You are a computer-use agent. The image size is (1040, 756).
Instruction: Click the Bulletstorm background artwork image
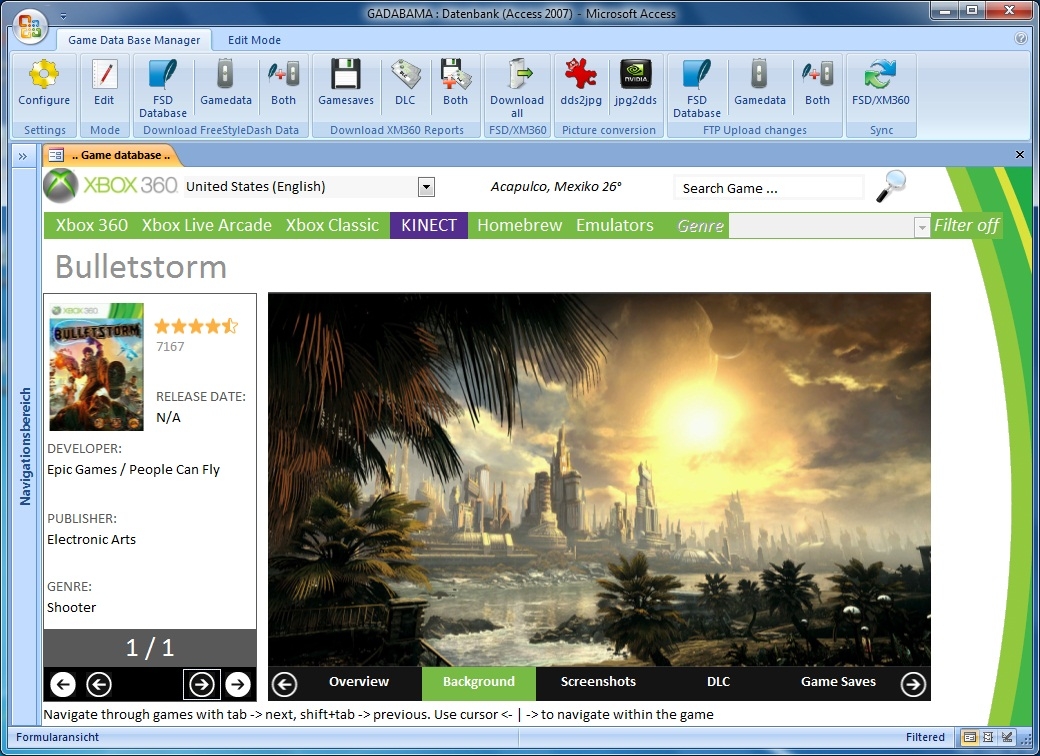click(x=599, y=479)
